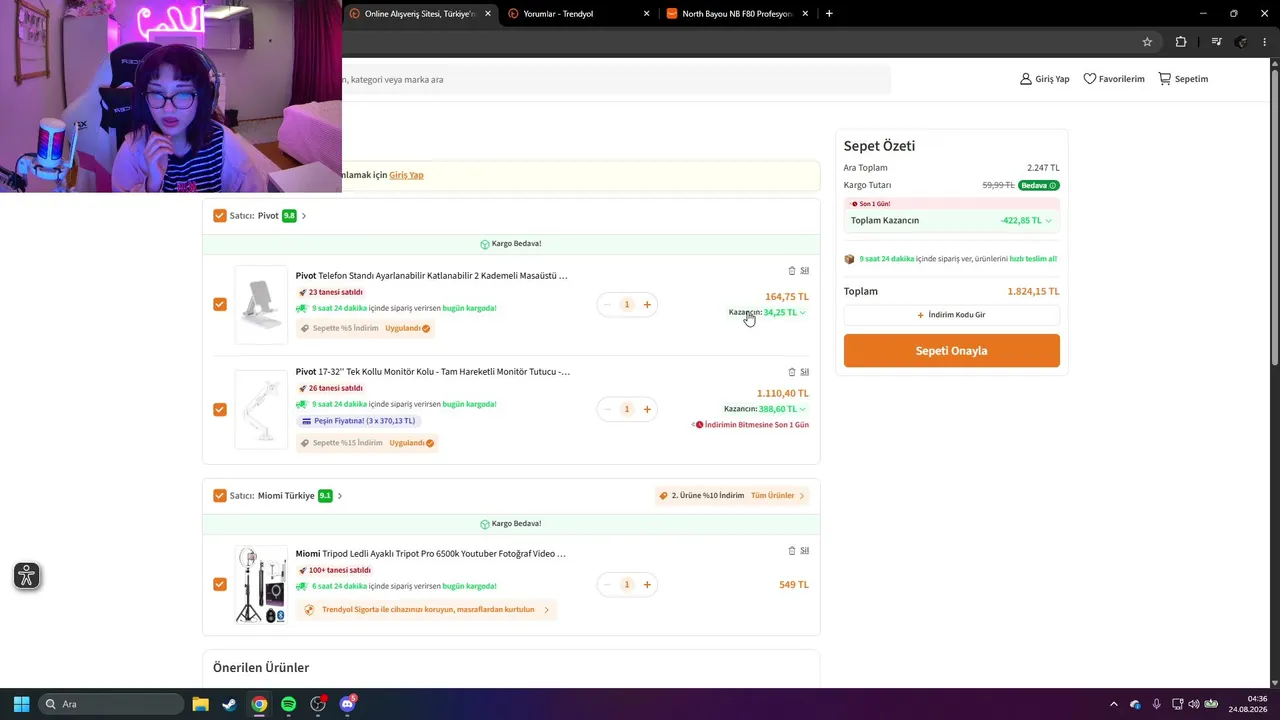The image size is (1280, 720).
Task: Open Pivot Telefon Standı product title
Action: click(431, 276)
